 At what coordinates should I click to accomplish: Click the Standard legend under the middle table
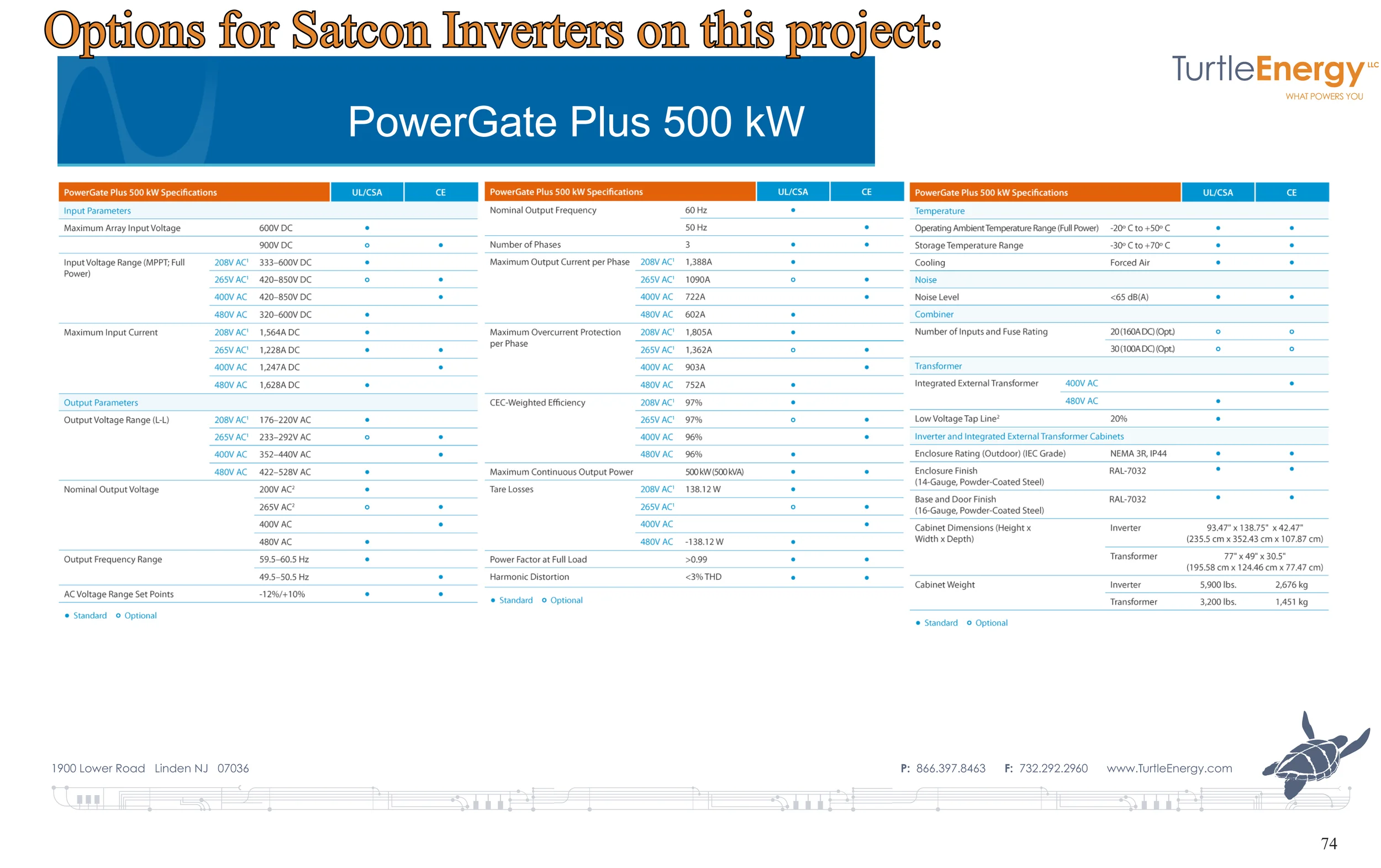pyautogui.click(x=511, y=600)
